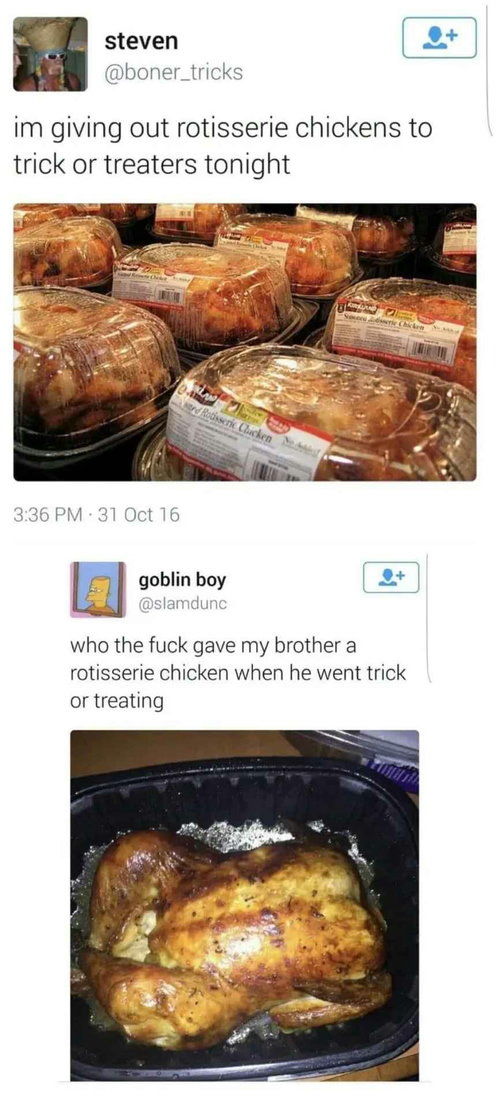
Task: Click goblin boy's tweet text about his brother
Action: click(x=238, y=673)
